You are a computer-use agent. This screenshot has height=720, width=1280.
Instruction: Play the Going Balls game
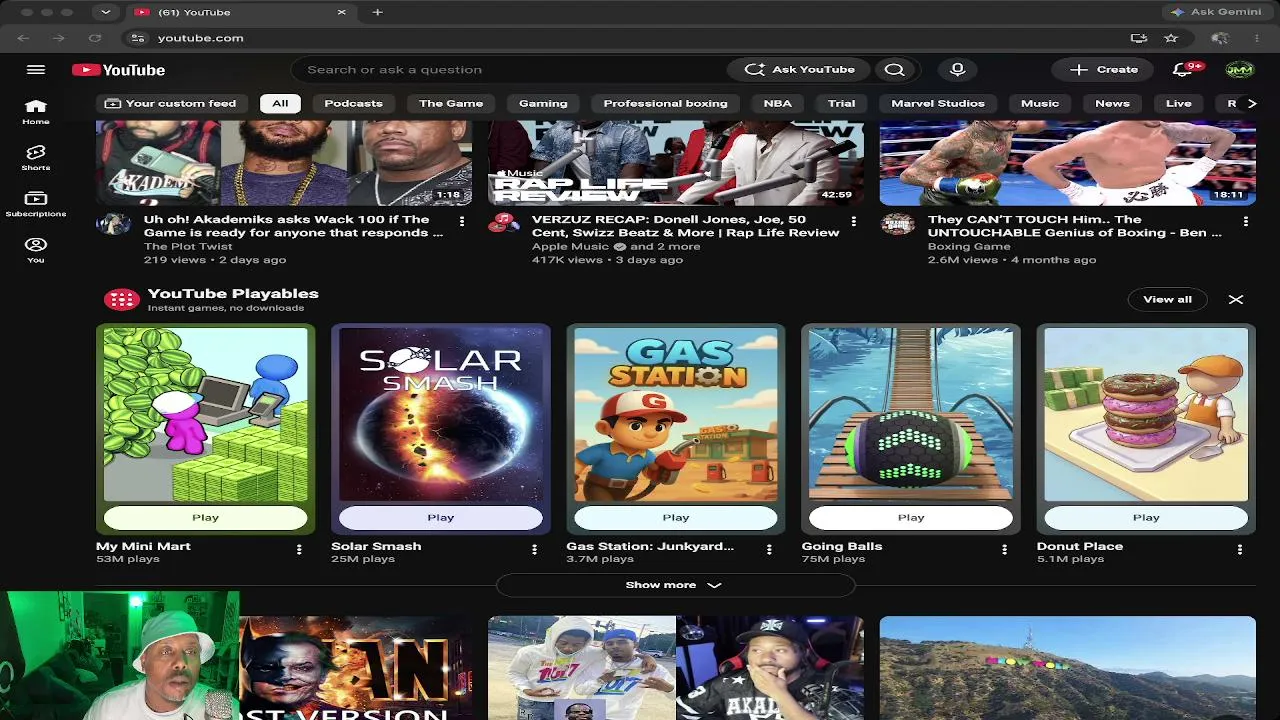[x=911, y=517]
